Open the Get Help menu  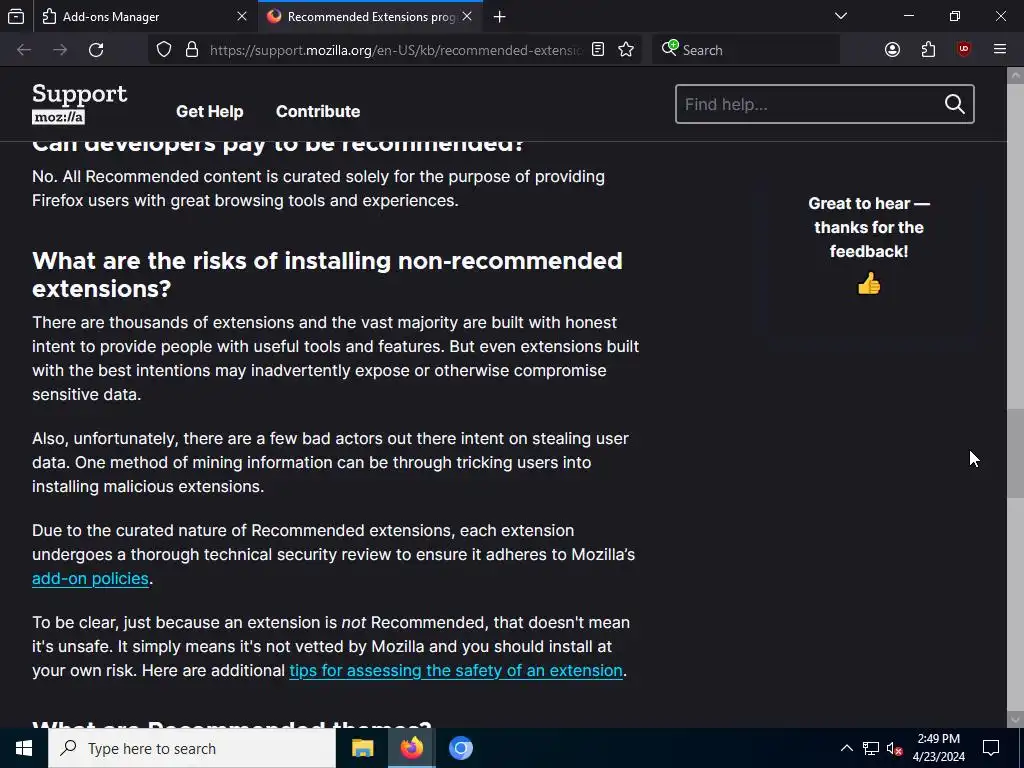tap(210, 112)
